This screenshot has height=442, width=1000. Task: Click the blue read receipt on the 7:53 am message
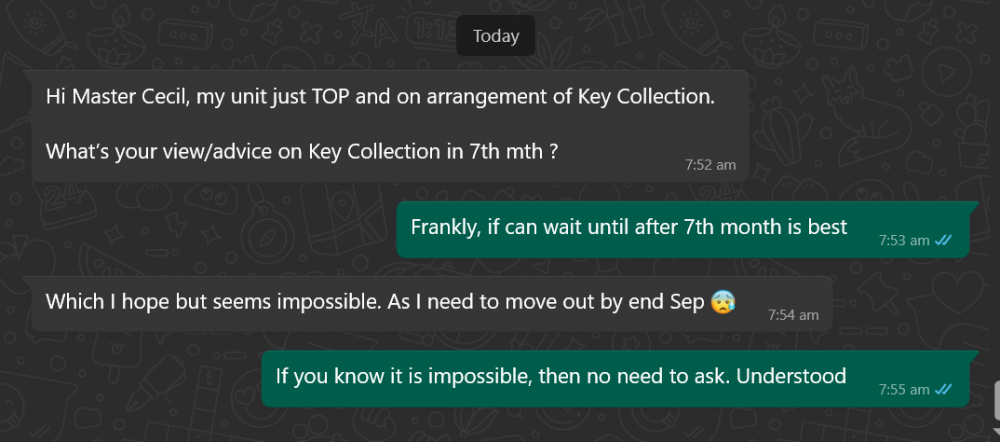click(x=945, y=240)
